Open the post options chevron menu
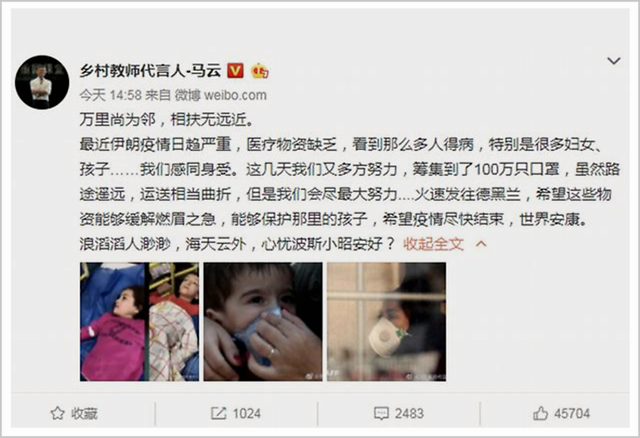The image size is (640, 438). coord(613,61)
